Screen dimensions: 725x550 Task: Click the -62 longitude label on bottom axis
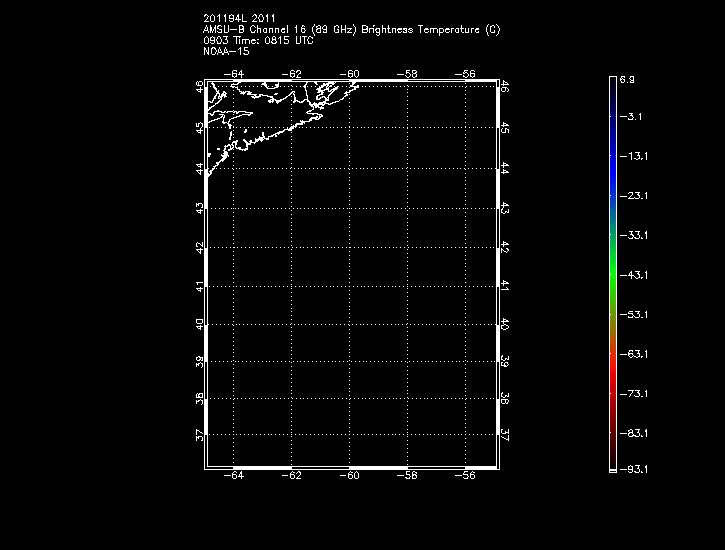[292, 477]
